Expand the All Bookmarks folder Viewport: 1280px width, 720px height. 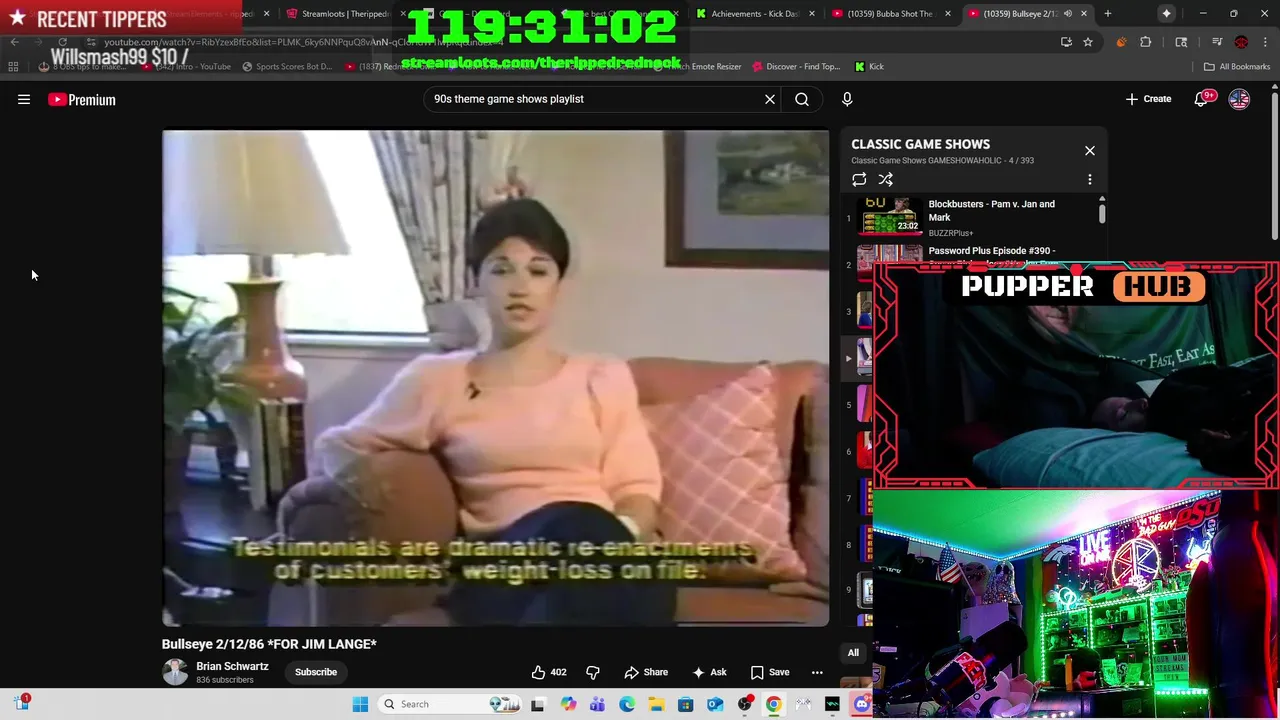pyautogui.click(x=1237, y=66)
